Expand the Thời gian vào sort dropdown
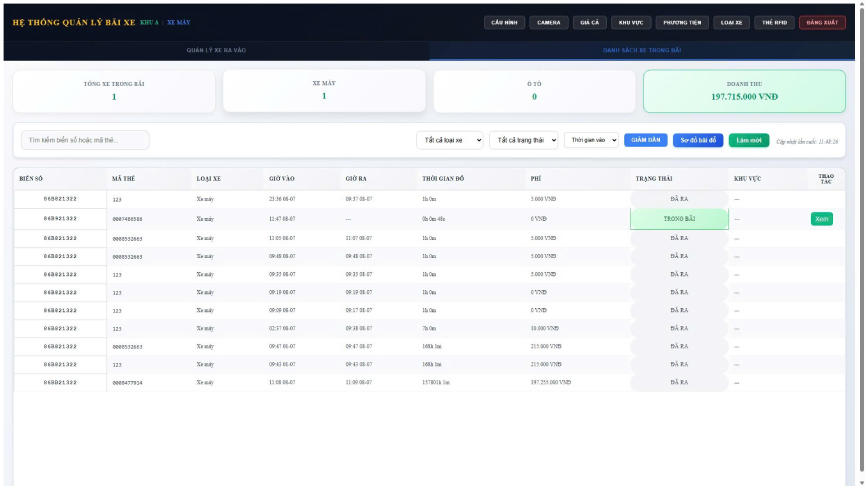865x486 pixels. point(592,140)
